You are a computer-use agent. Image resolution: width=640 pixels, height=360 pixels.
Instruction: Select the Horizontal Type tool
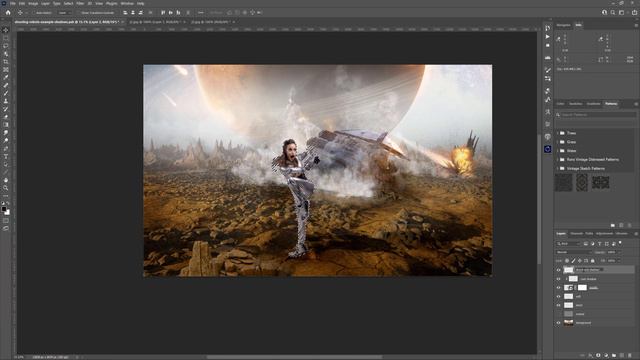click(5, 156)
